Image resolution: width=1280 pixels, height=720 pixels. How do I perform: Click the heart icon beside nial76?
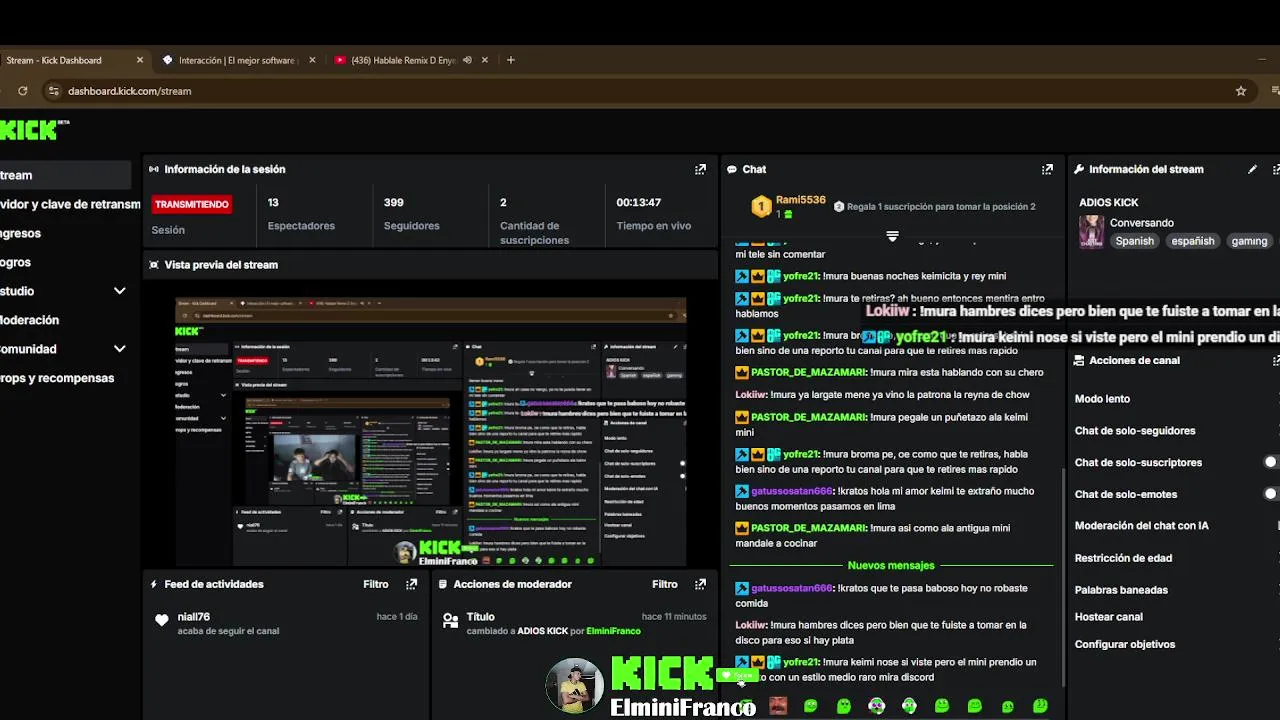162,620
